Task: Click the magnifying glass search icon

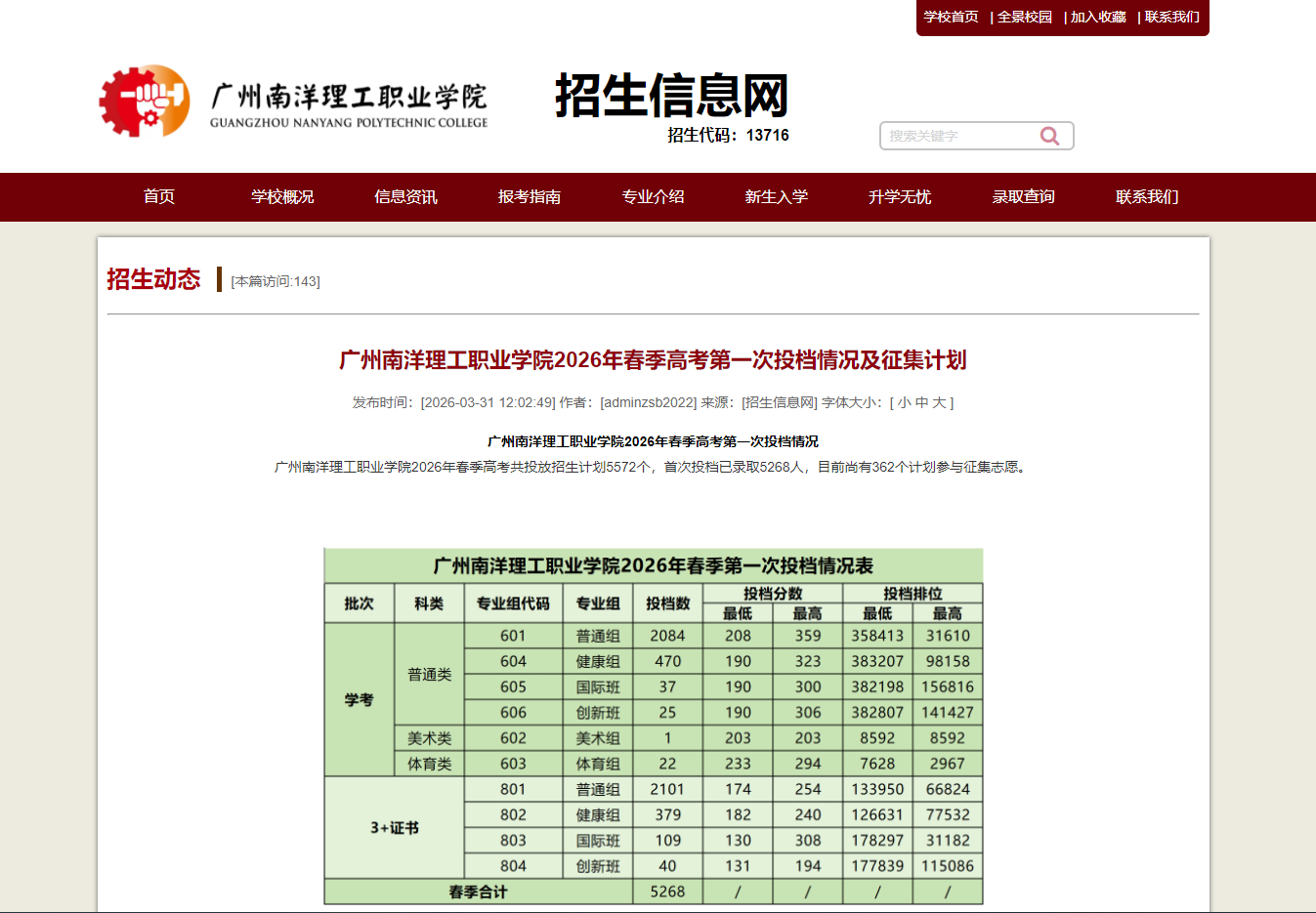Action: pyautogui.click(x=1050, y=135)
